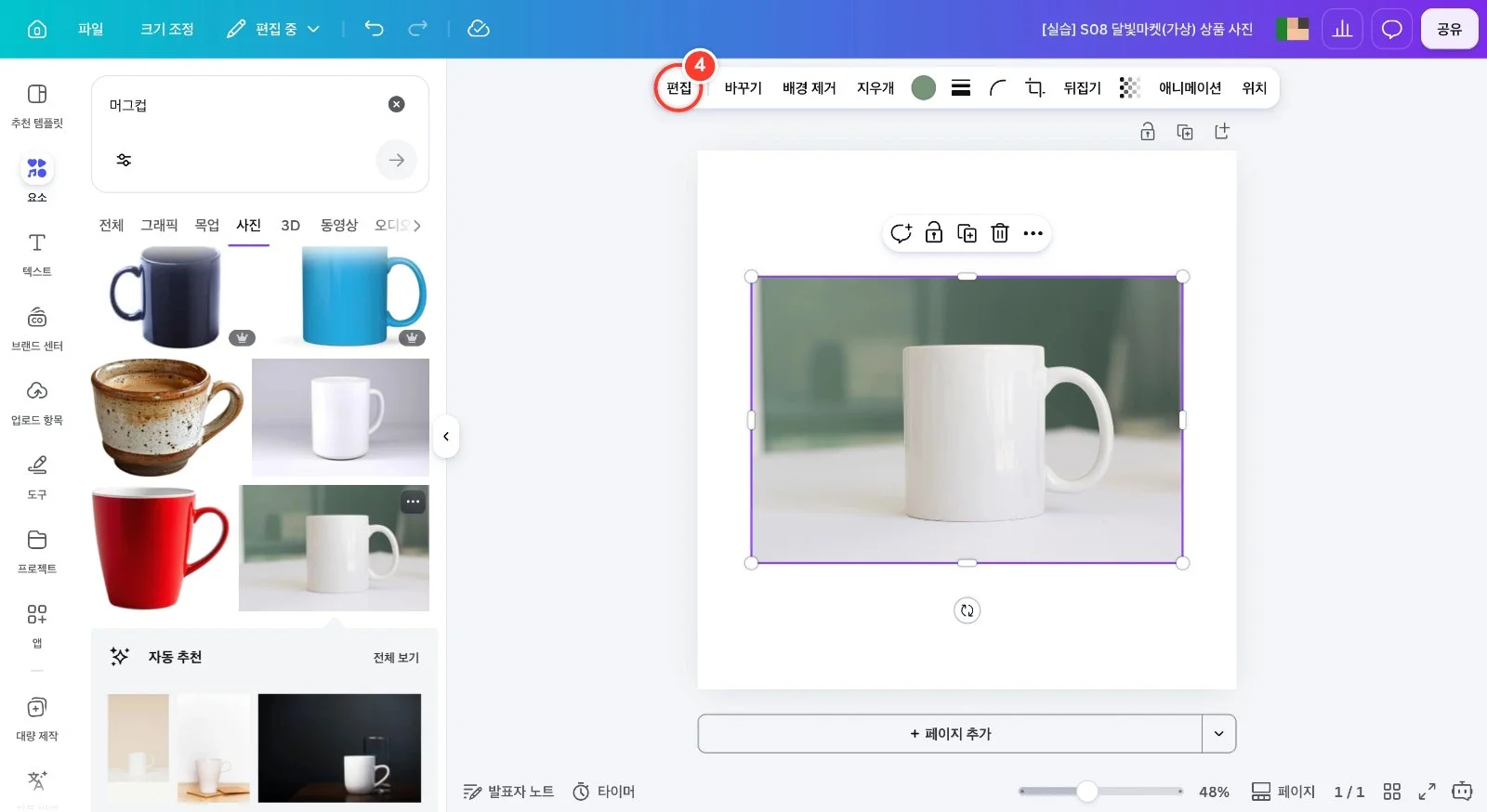Open the border style lines icon
Screen dimensions: 1487x812
(961, 87)
